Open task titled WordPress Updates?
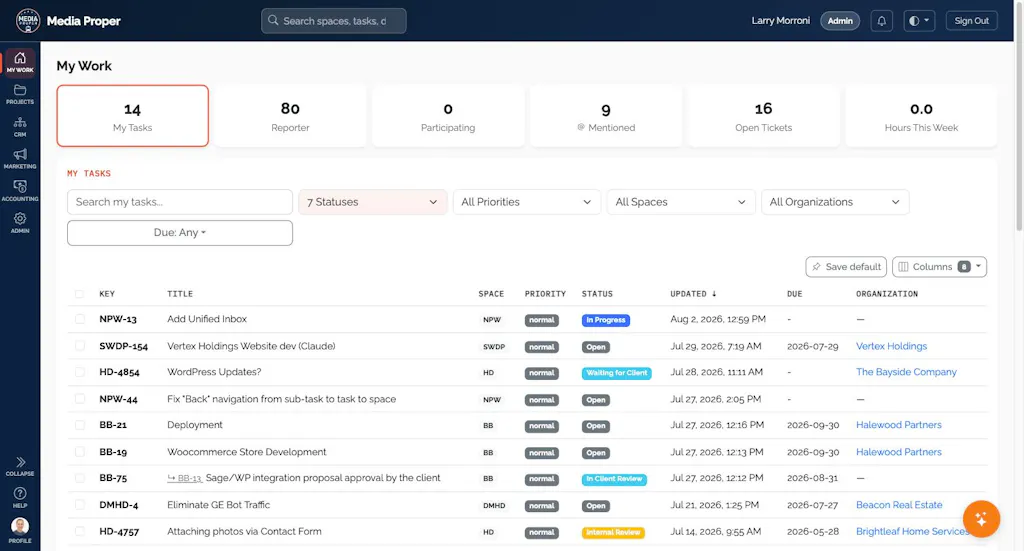Screen dimensions: 1024x551 point(214,372)
